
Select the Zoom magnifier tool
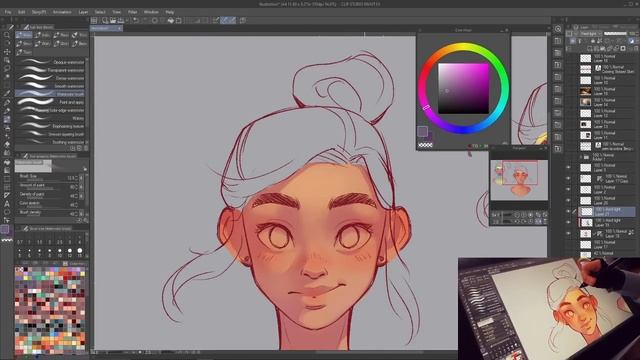(x=7, y=35)
